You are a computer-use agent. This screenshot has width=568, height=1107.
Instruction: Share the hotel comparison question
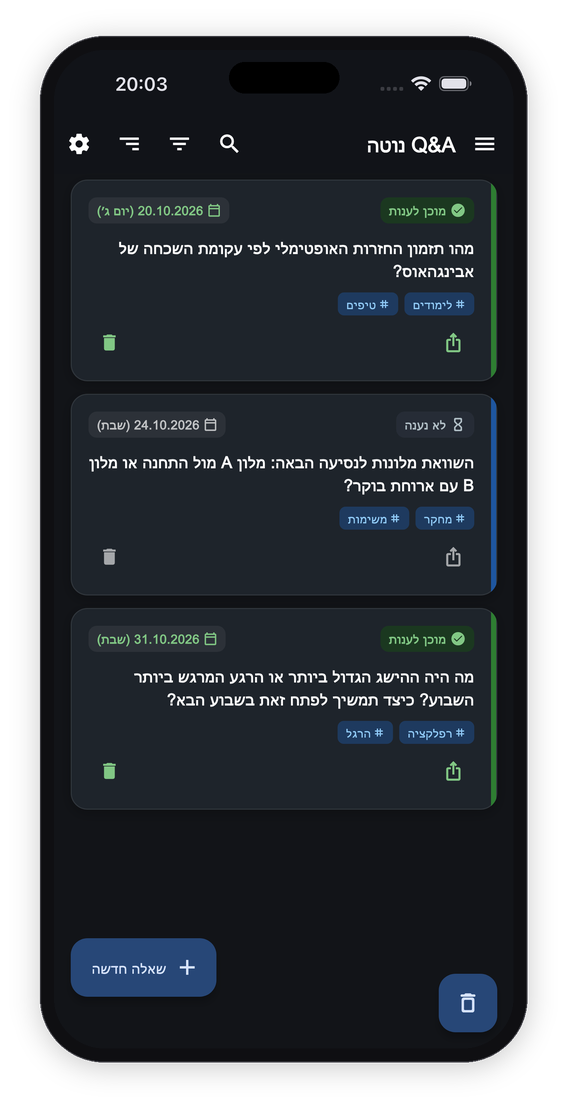click(453, 557)
